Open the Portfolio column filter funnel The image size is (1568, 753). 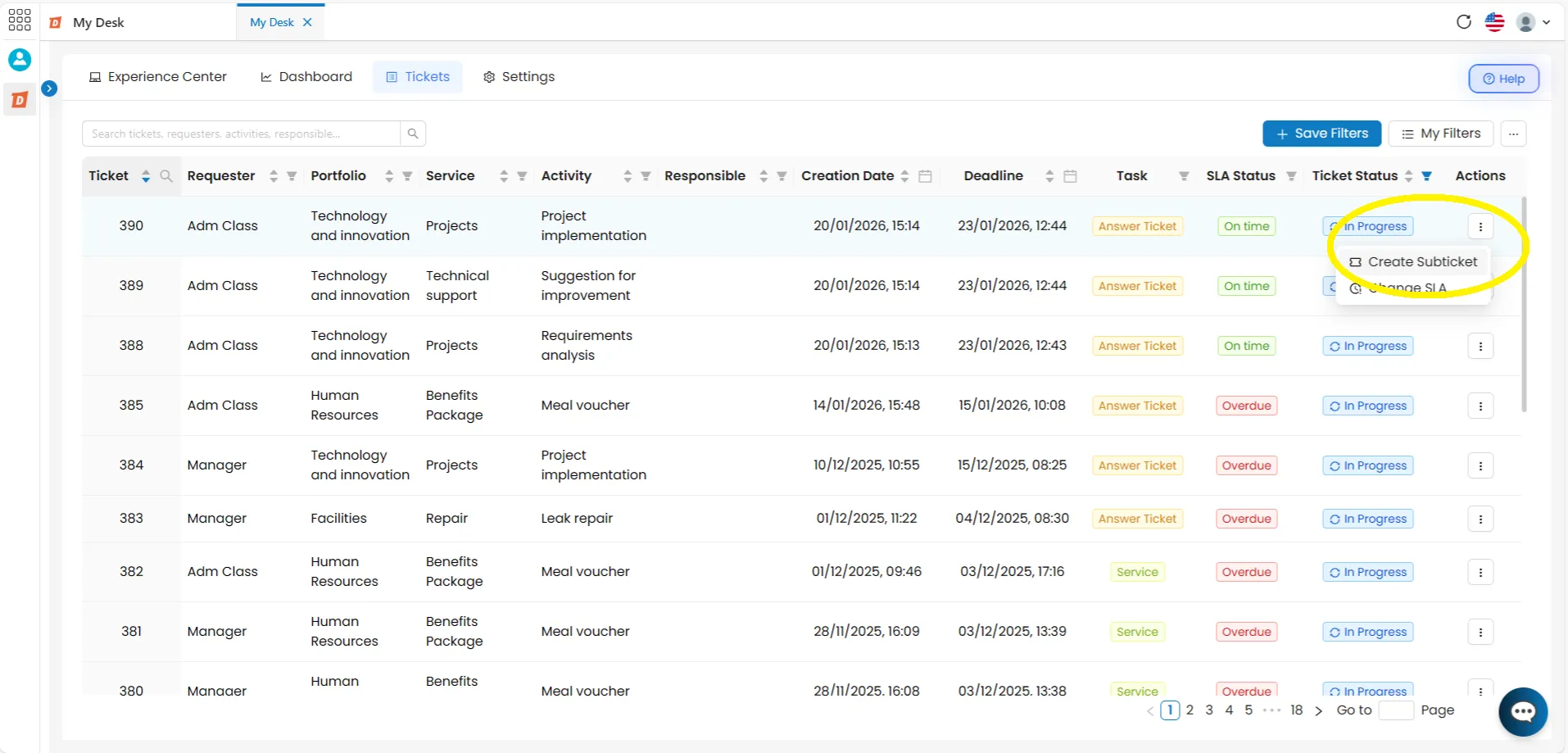click(407, 176)
